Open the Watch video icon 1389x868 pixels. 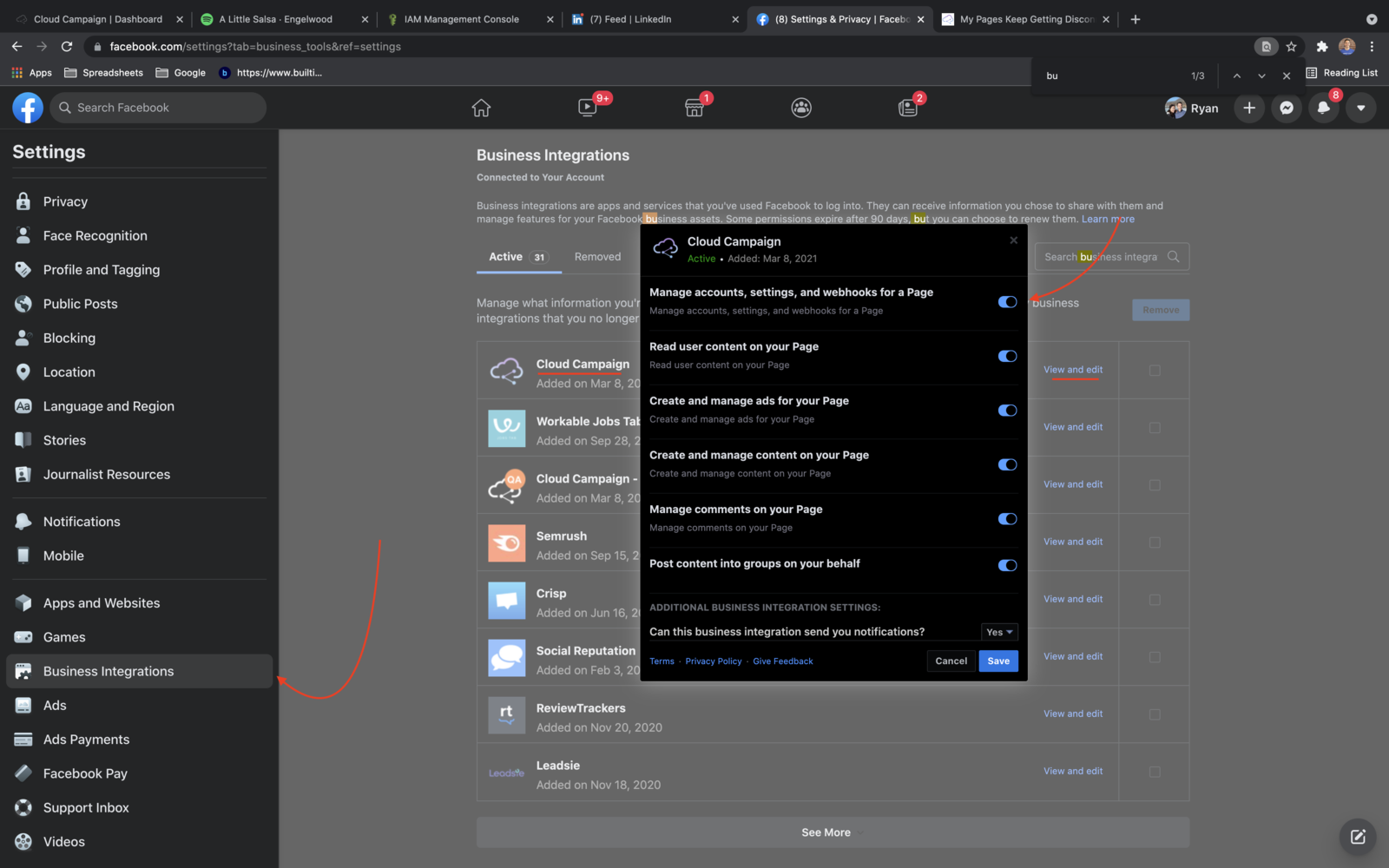[588, 108]
